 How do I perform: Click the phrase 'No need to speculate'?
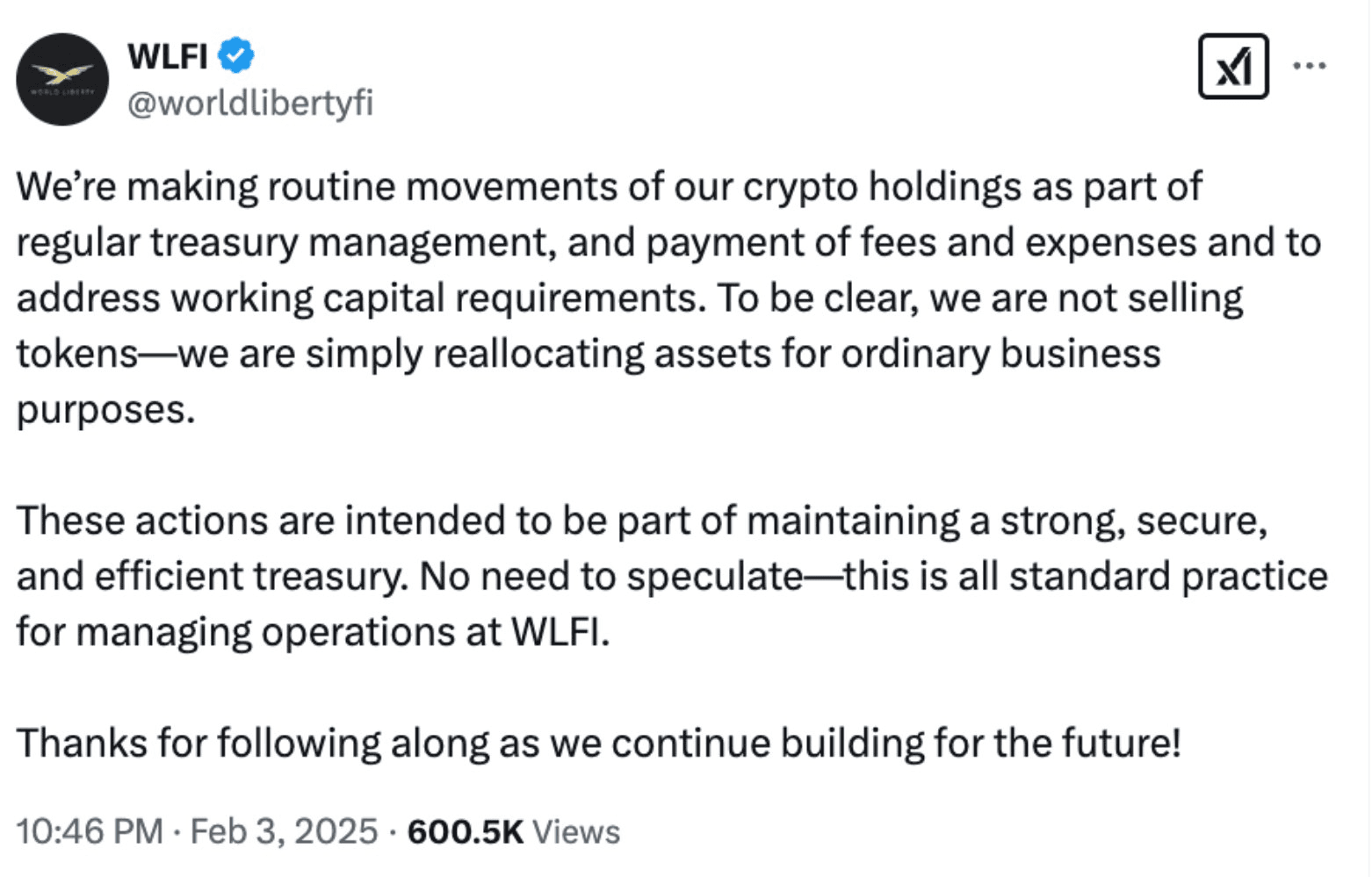coord(611,577)
